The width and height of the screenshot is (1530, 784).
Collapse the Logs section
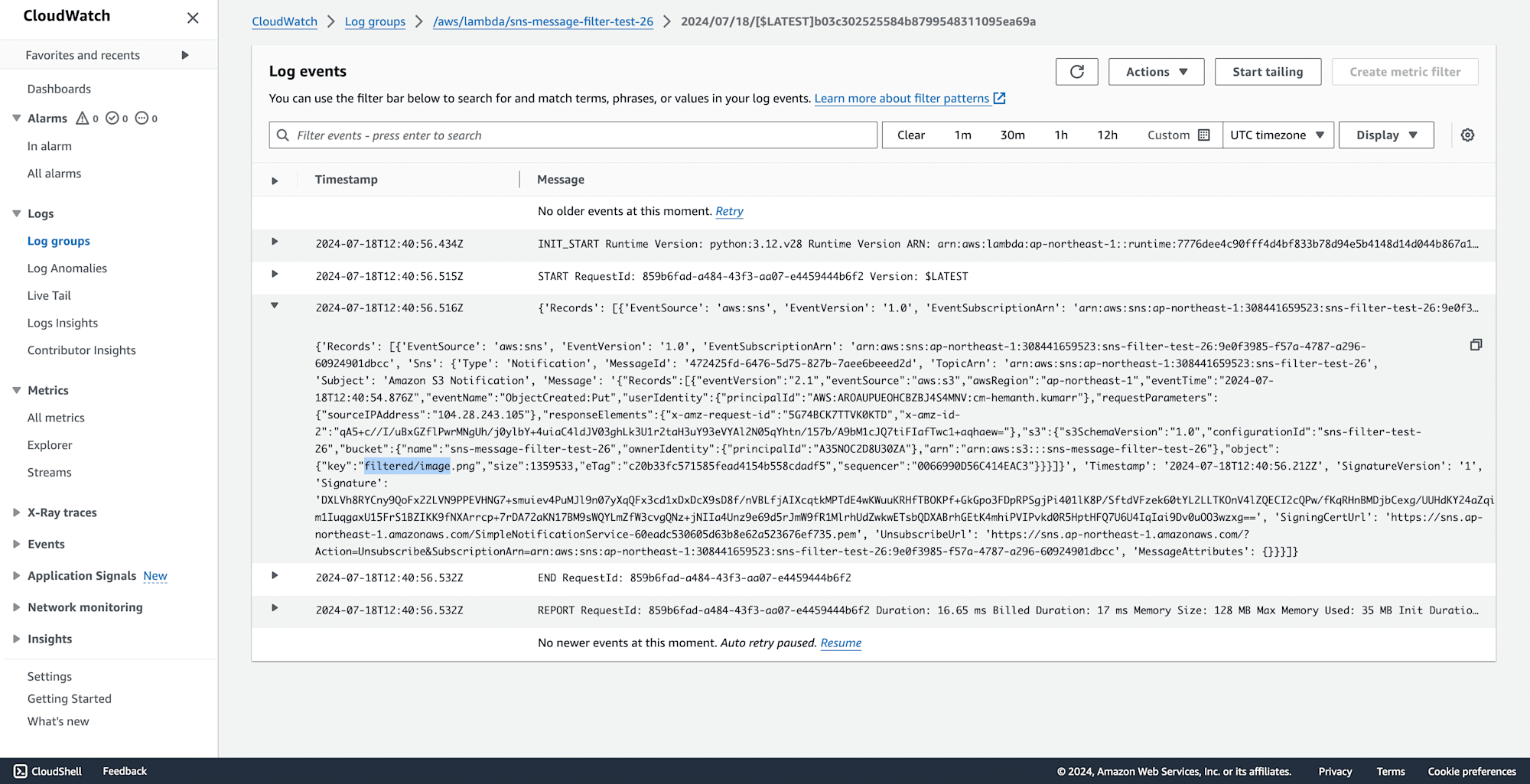coord(16,213)
